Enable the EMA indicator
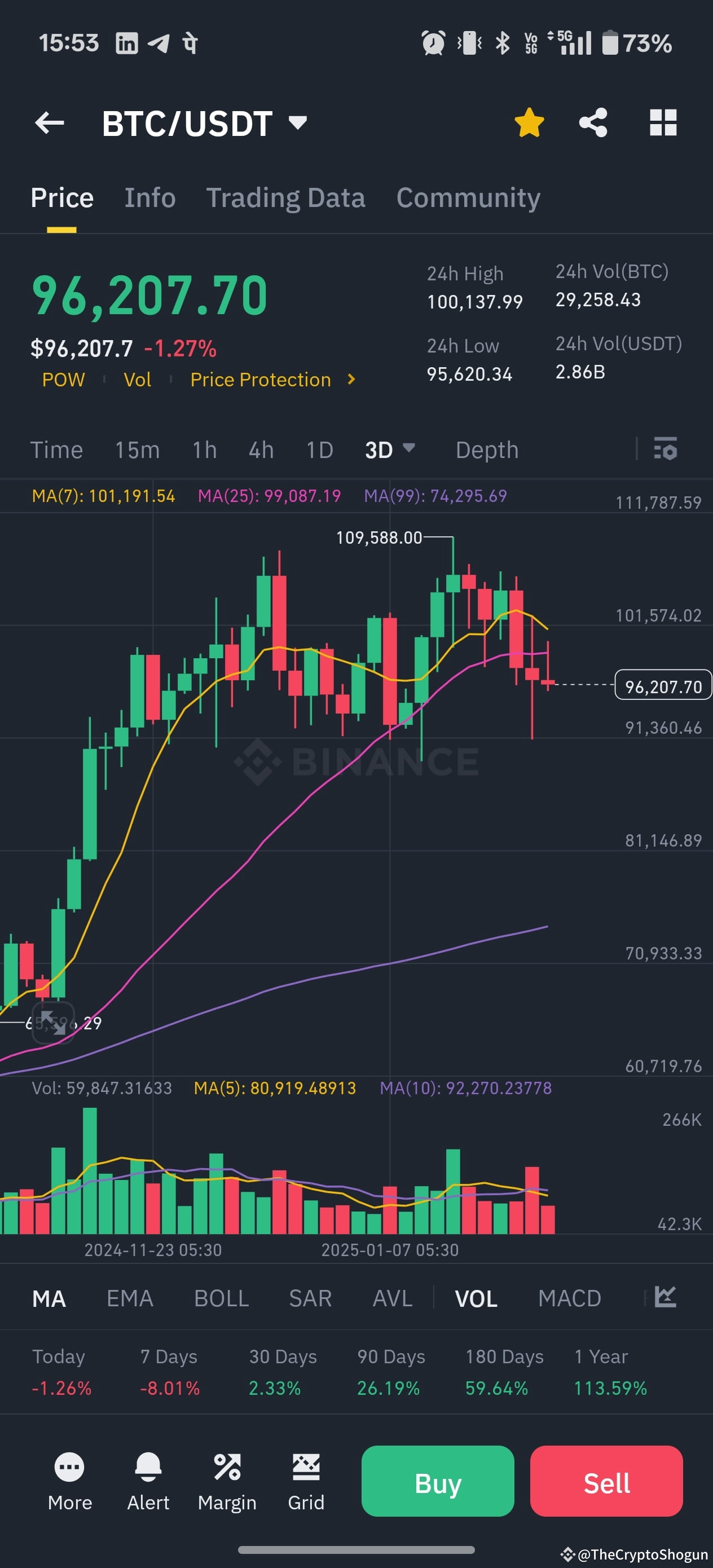Screen dimensions: 713x1568 pos(130,1298)
